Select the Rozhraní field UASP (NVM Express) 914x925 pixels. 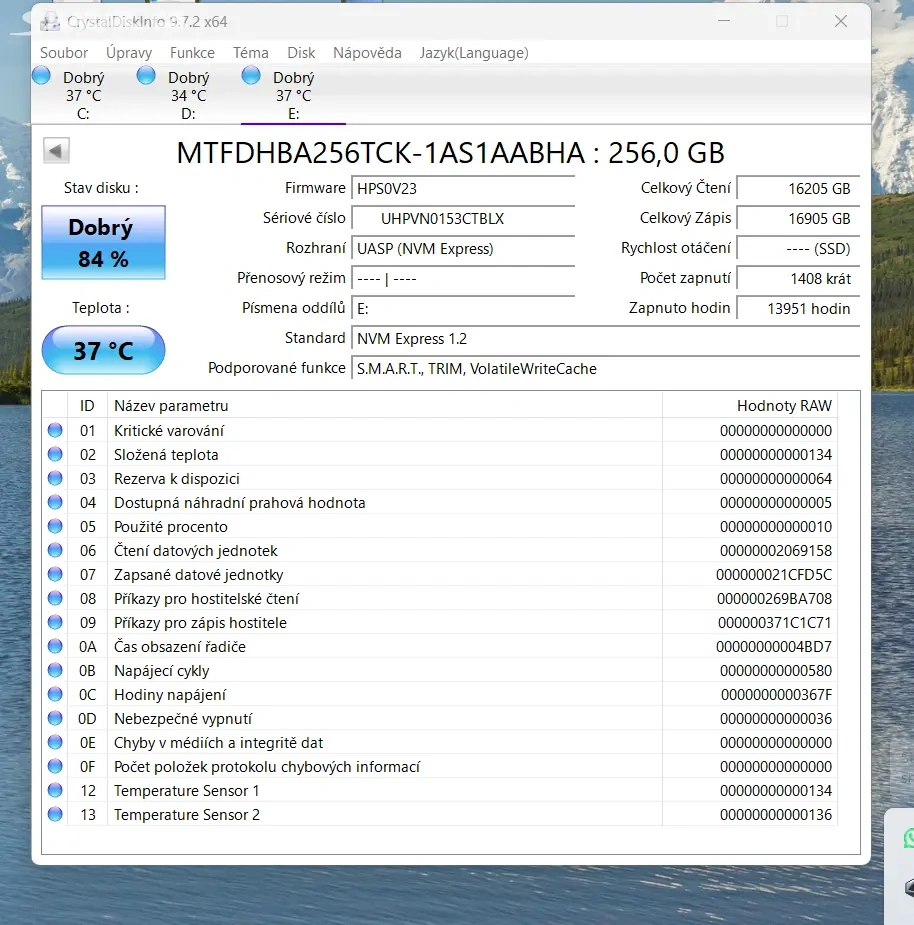(463, 248)
